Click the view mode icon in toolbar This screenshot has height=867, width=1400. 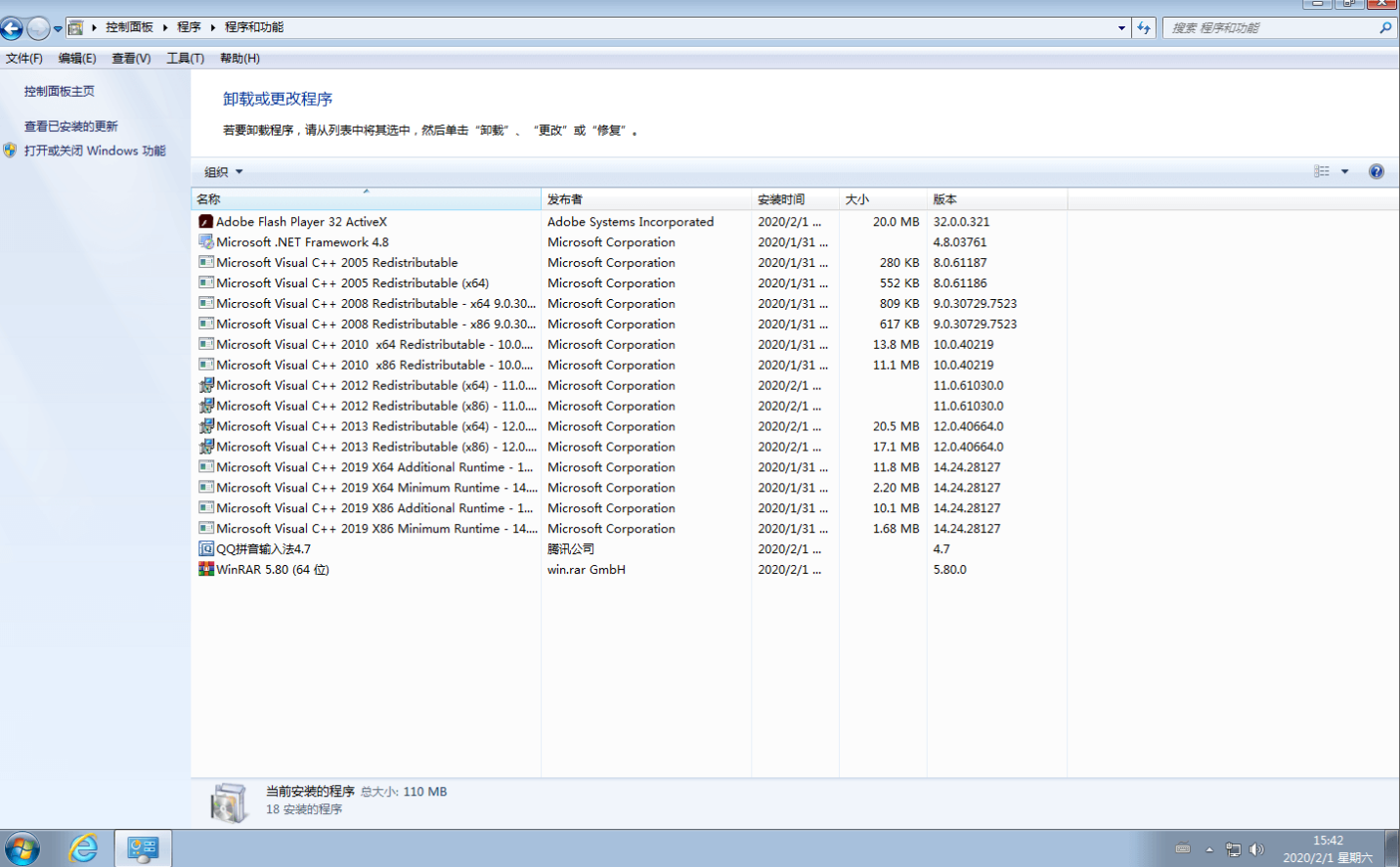tap(1322, 171)
